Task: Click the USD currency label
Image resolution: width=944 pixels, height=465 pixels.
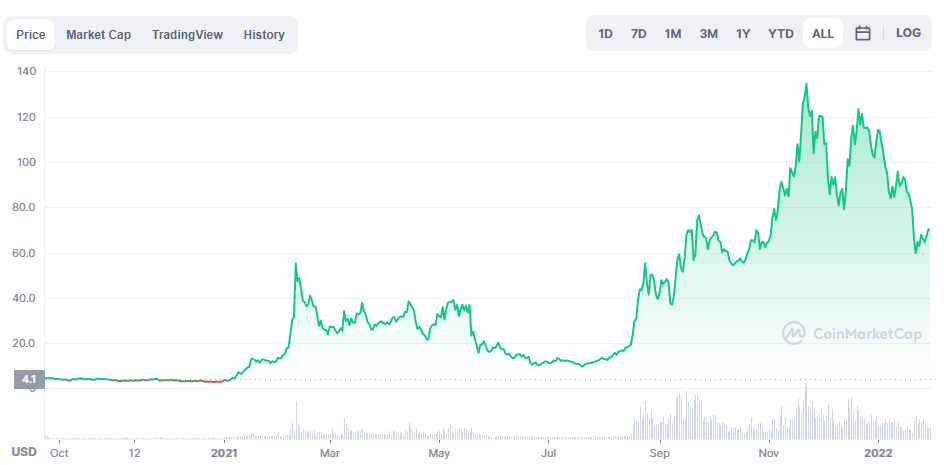Action: 25,452
